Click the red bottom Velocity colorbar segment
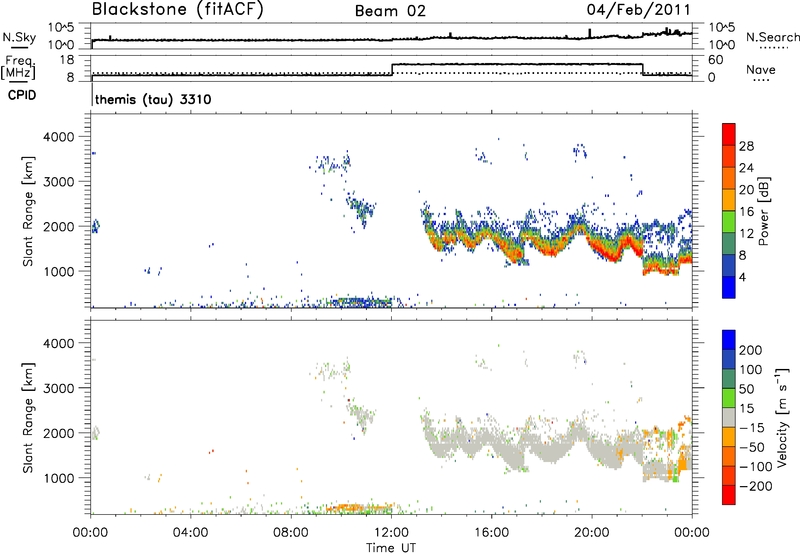The height and width of the screenshot is (554, 800). [729, 495]
